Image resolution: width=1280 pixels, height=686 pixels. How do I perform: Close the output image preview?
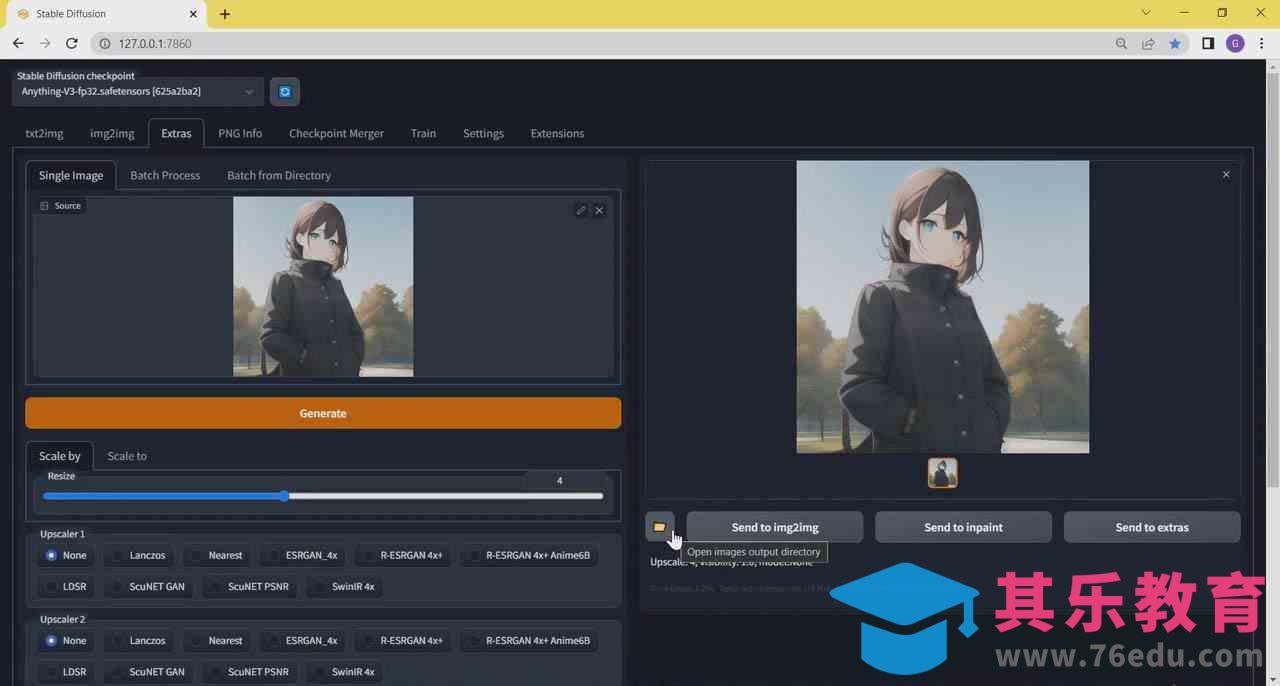1226,175
